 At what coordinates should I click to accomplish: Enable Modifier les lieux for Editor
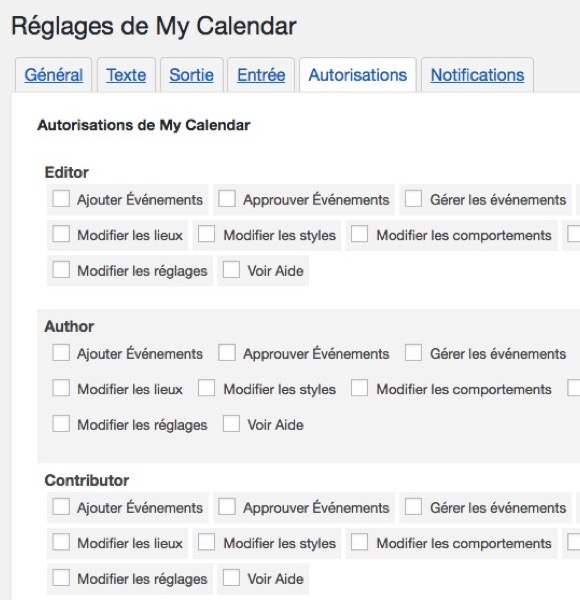[61, 234]
